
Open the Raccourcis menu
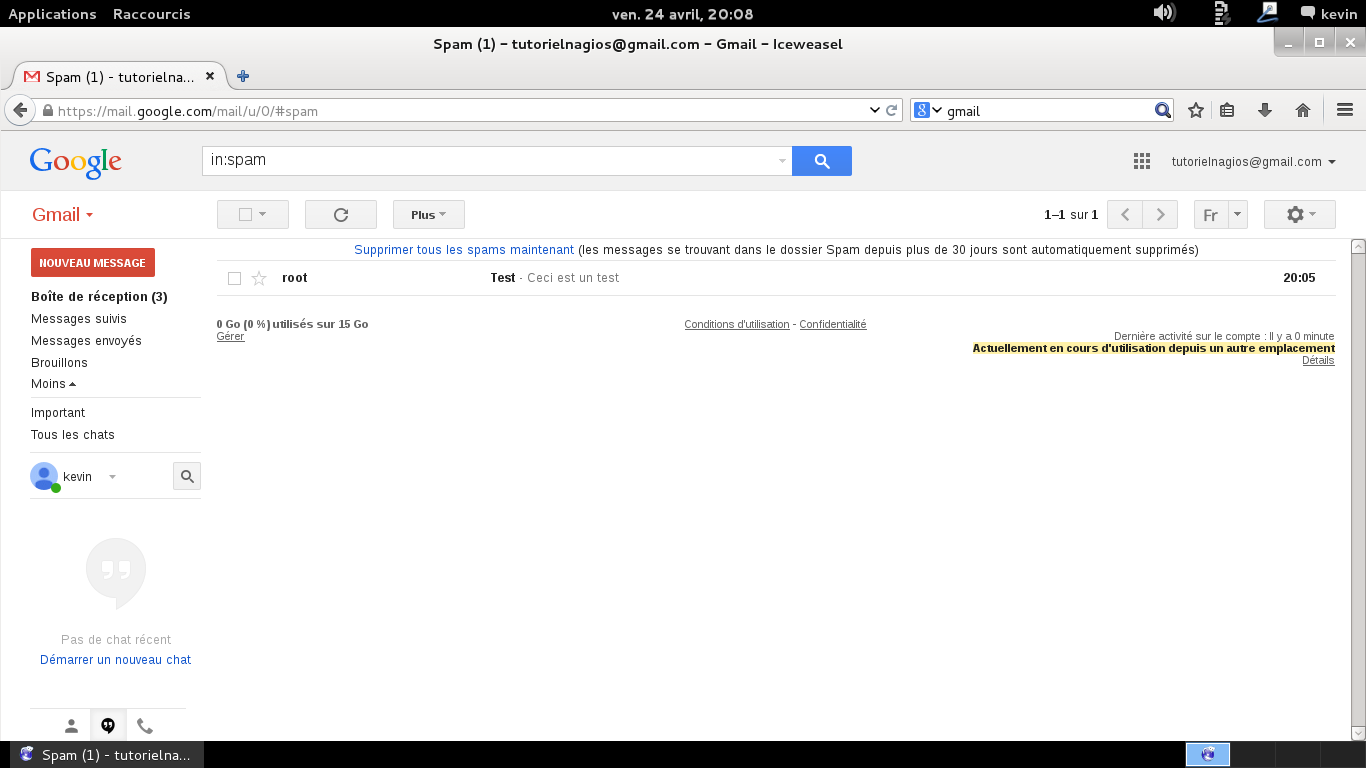[151, 14]
